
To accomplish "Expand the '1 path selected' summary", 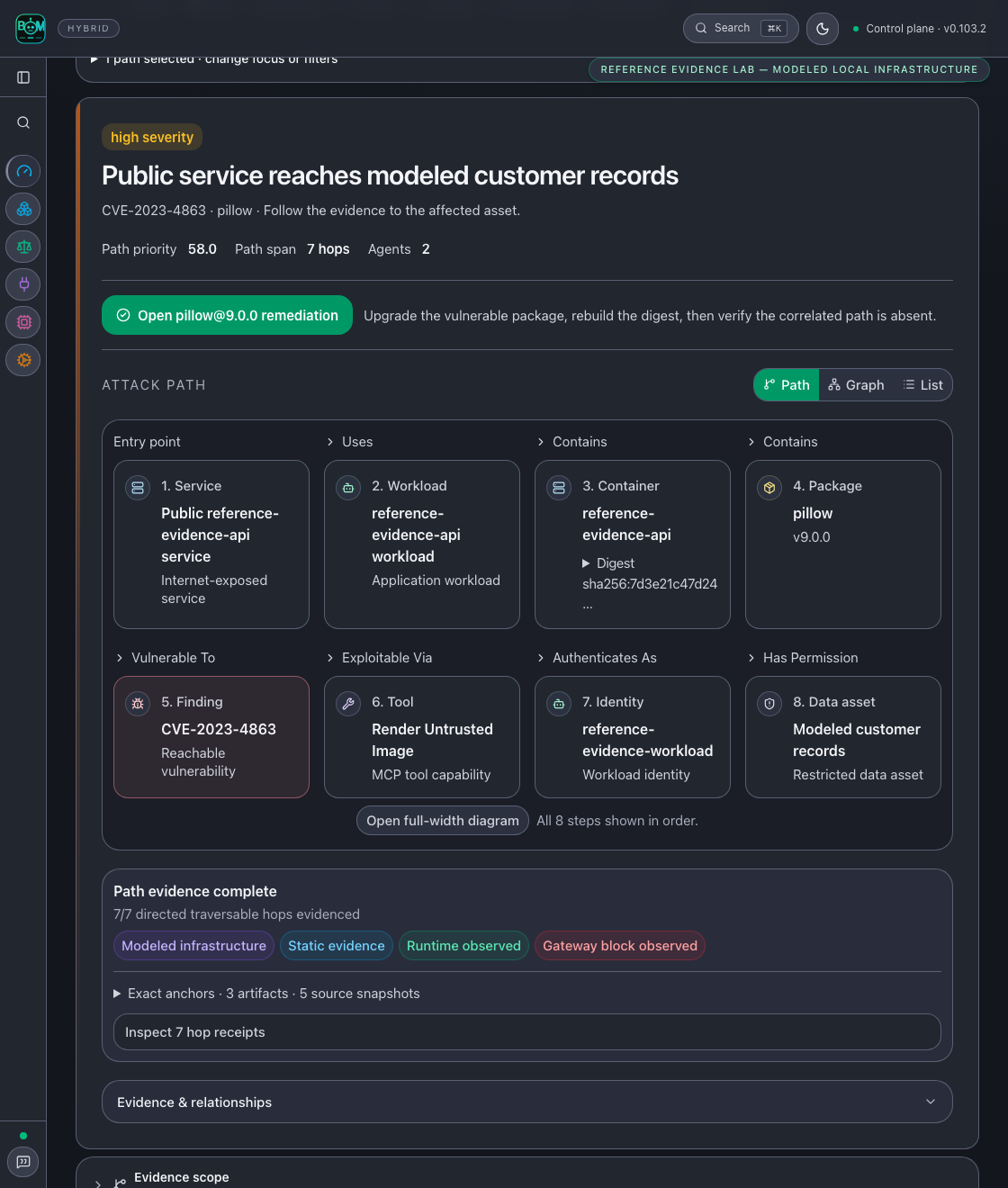I will (214, 60).
